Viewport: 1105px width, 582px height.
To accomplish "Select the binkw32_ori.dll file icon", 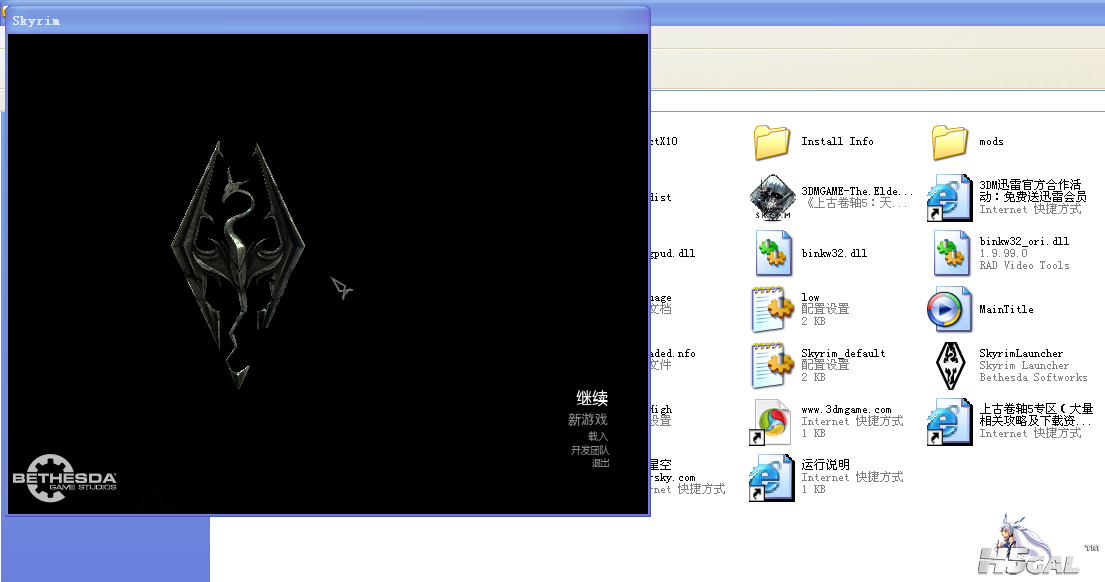I will click(x=951, y=253).
